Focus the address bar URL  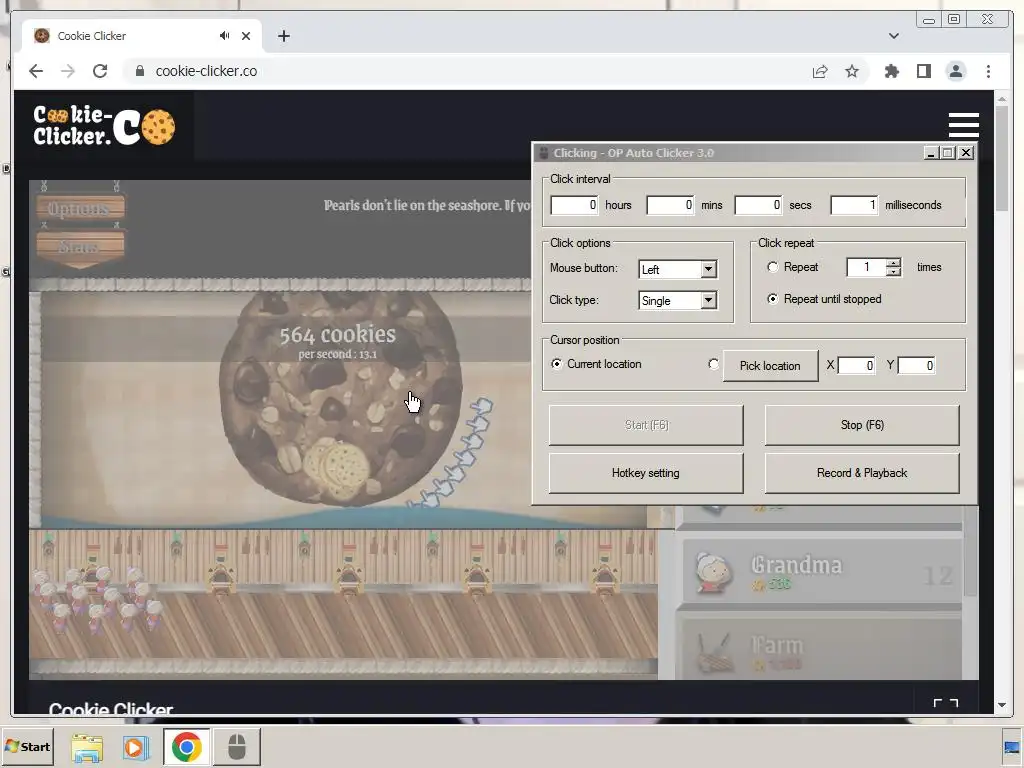(x=206, y=71)
